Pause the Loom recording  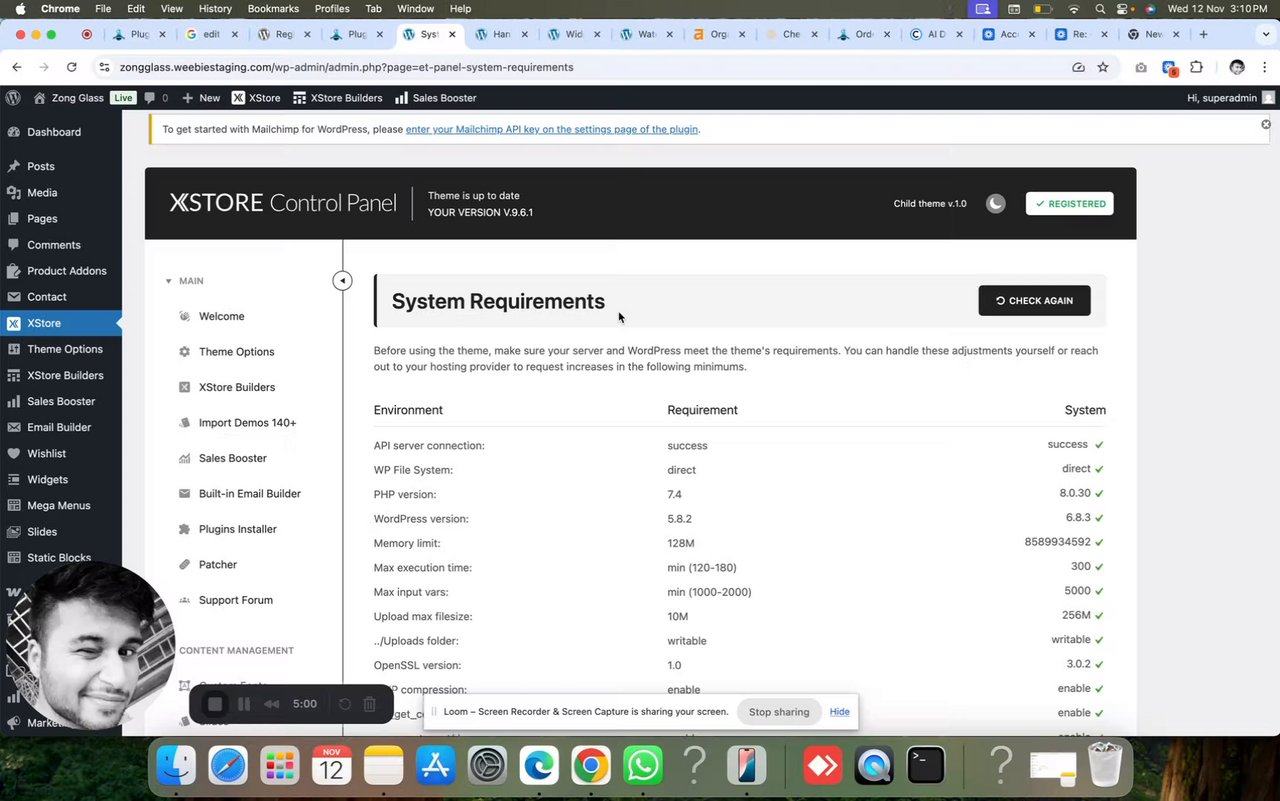point(243,704)
